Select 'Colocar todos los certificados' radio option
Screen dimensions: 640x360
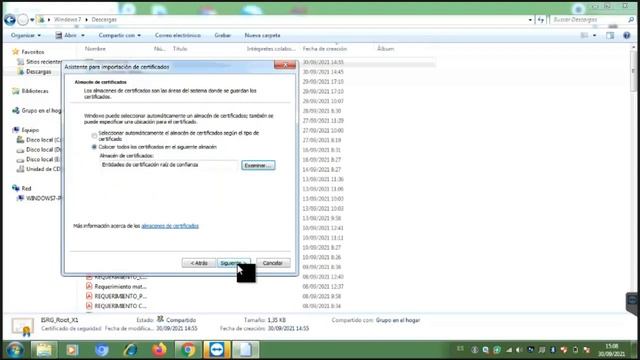[94, 147]
